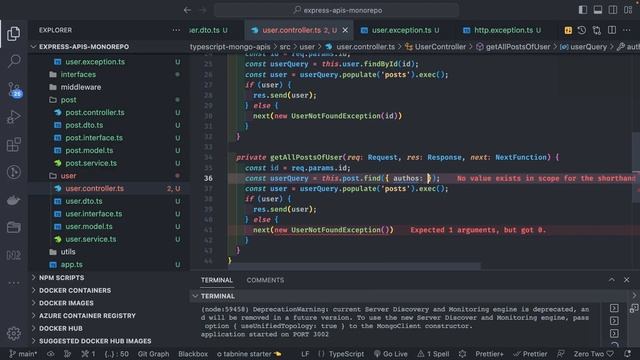Maximize panel with the up chevron
640x360 pixels.
pyautogui.click(x=611, y=280)
